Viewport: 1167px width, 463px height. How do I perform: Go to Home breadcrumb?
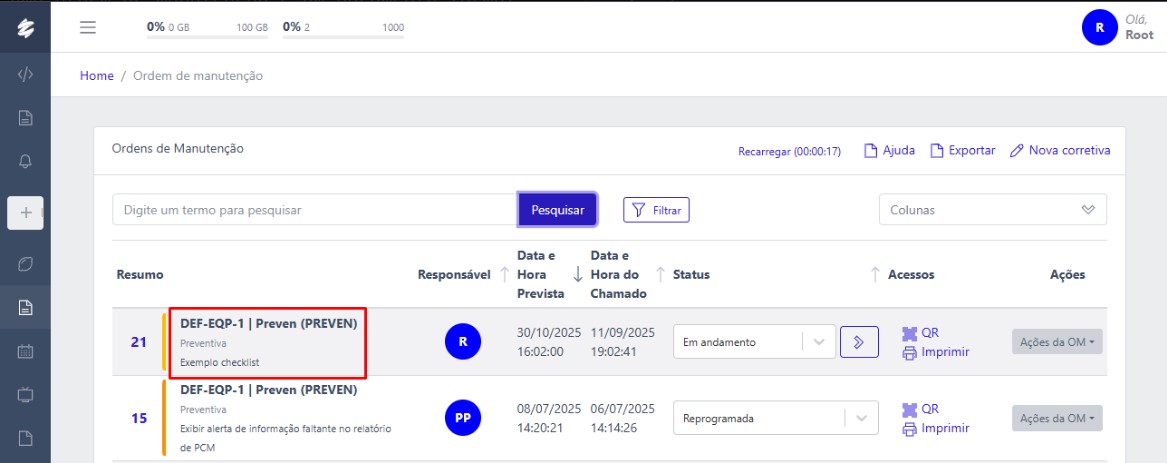[97, 76]
